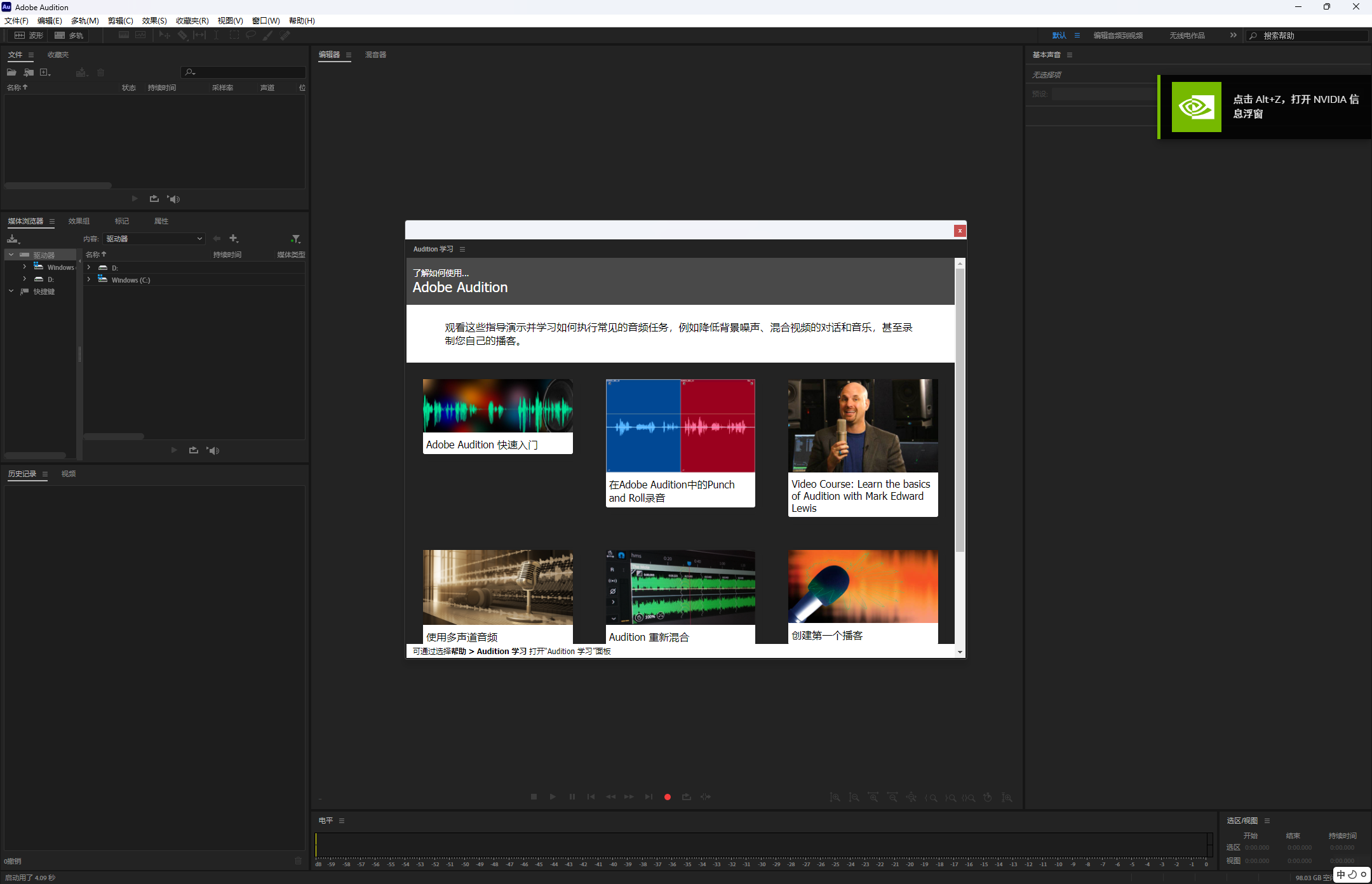Click red Record button
Image resolution: width=1372 pixels, height=884 pixels.
(667, 796)
